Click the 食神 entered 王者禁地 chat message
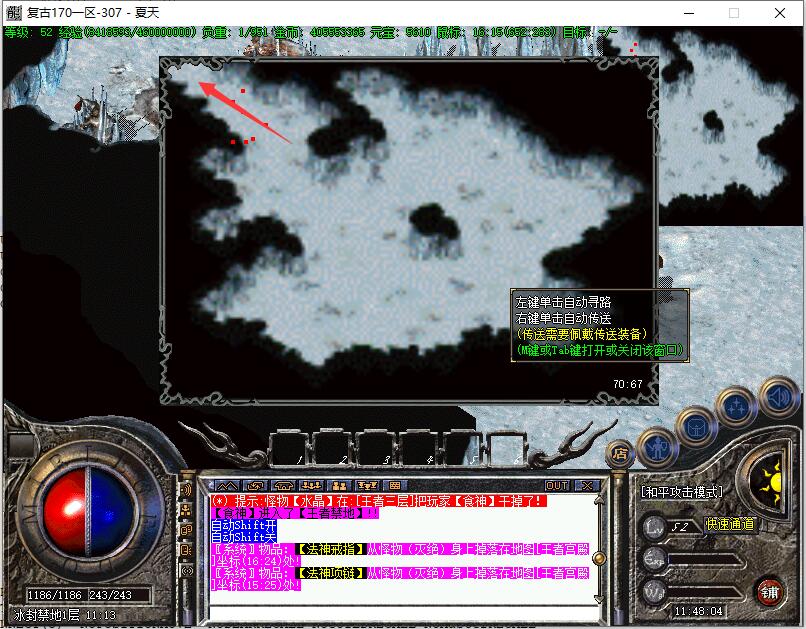The width and height of the screenshot is (806, 629). coord(295,513)
